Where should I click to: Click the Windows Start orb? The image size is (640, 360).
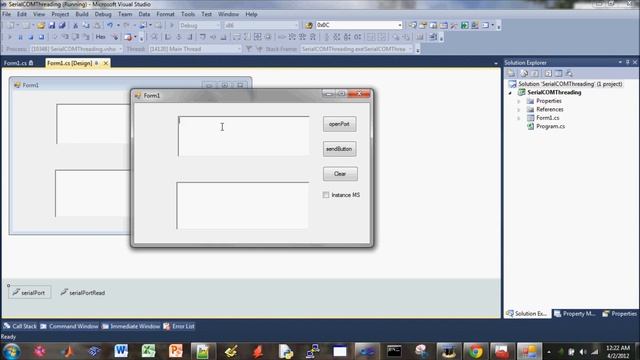click(11, 351)
